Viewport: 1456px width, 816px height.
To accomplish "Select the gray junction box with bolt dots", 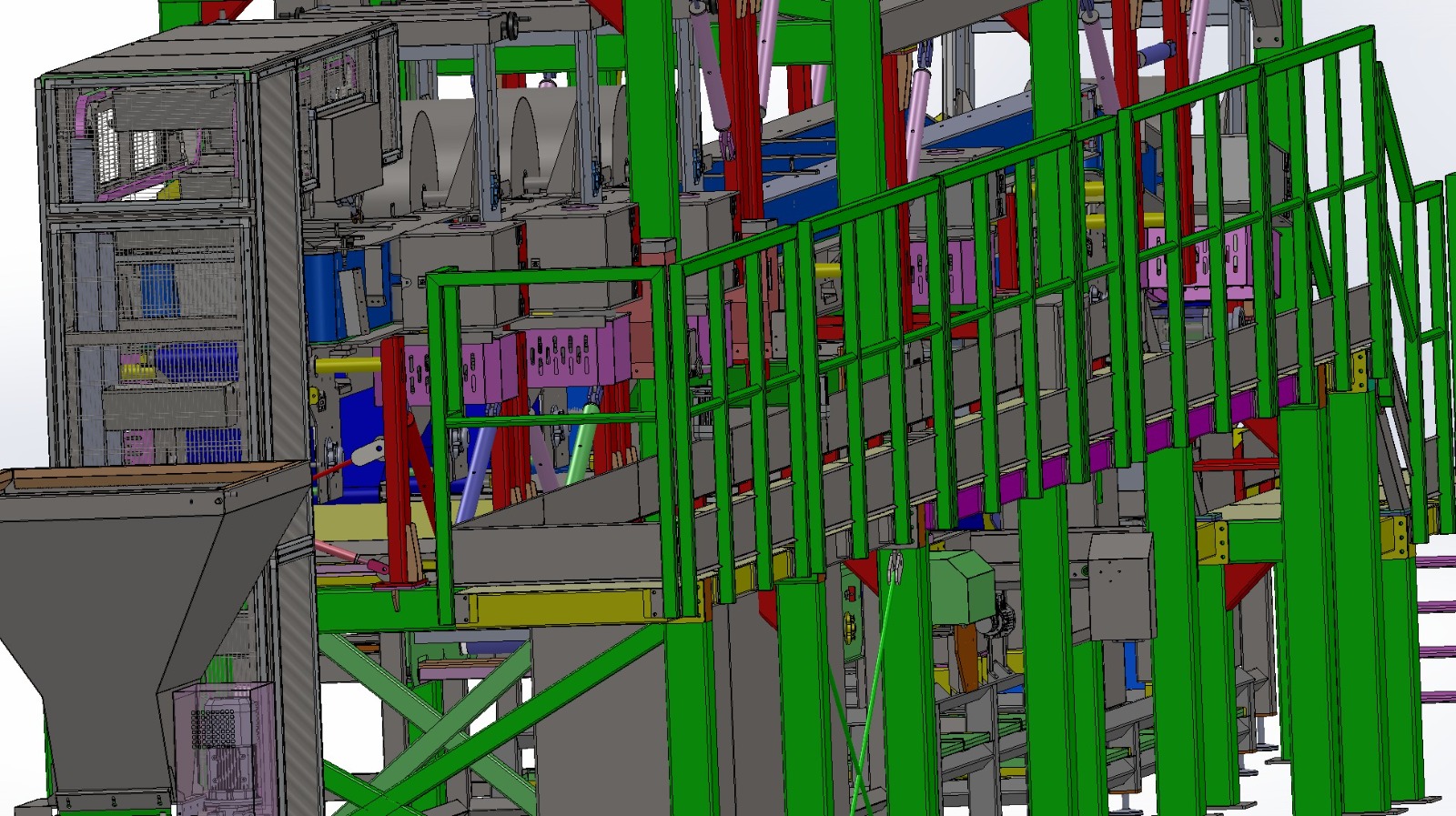I will coord(1122,587).
